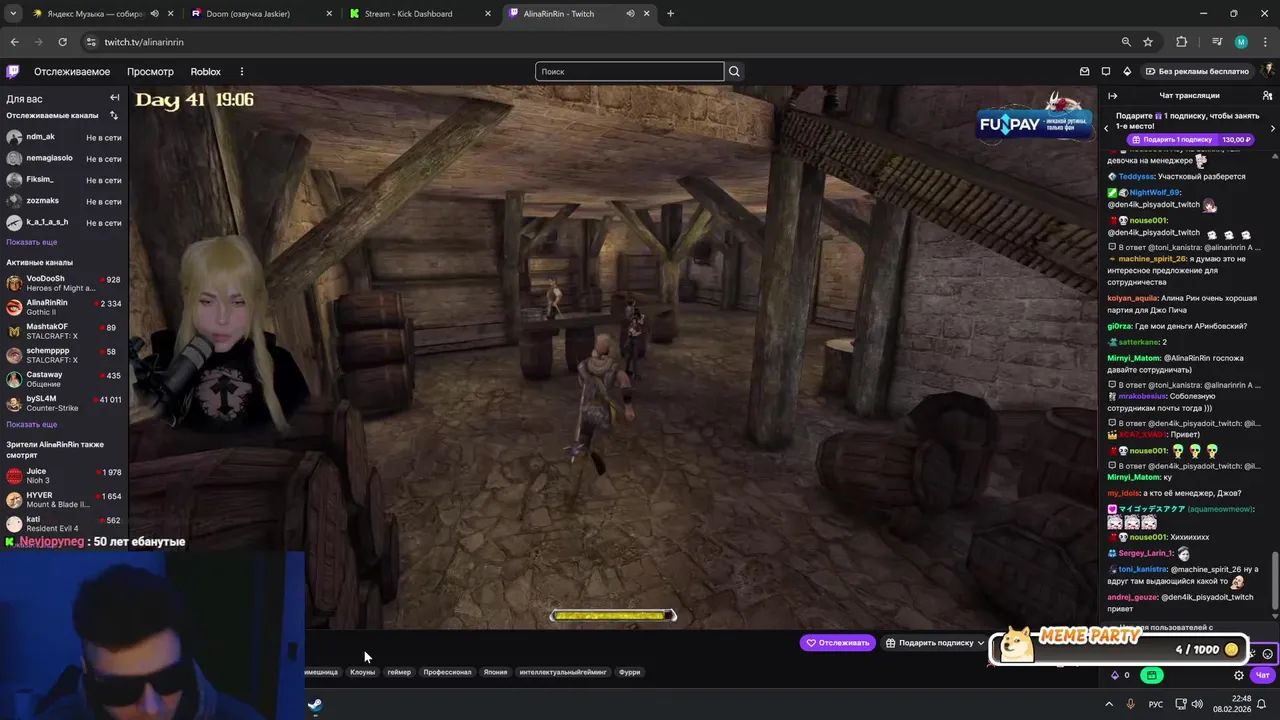Screen dimensions: 1280x720
Task: Click the Steam icon in taskbar
Action: tap(314, 705)
